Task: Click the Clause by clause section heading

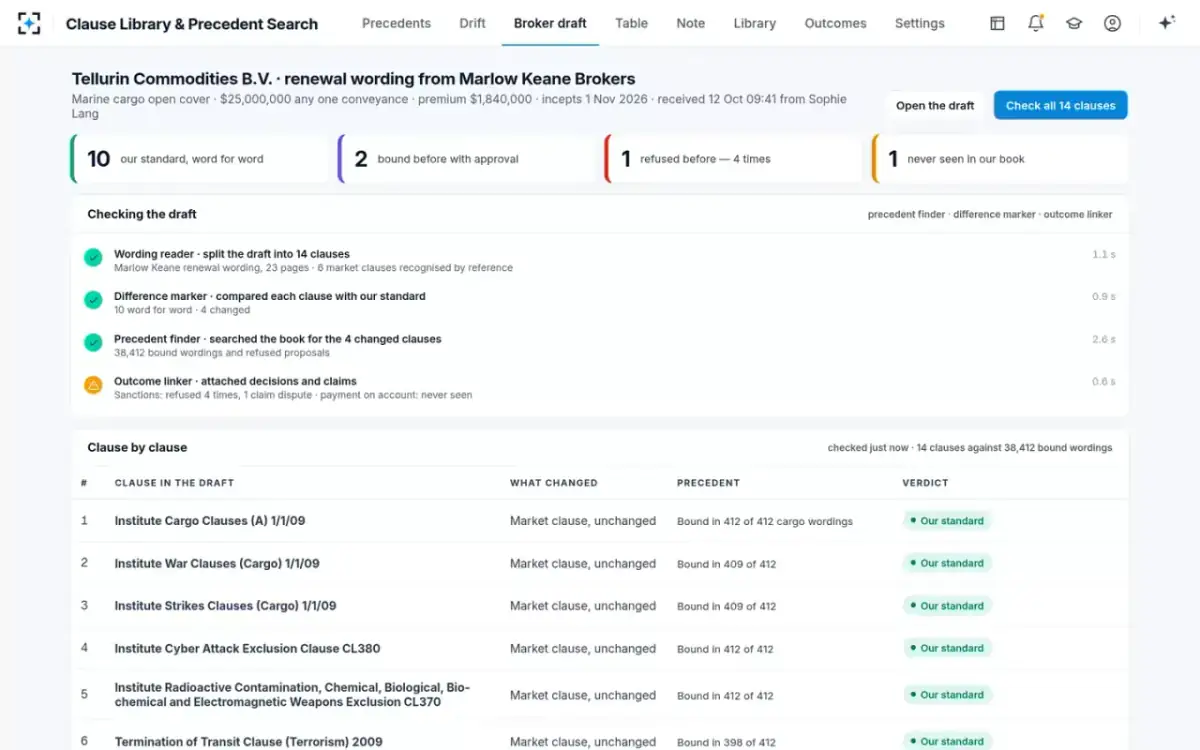Action: 137,448
